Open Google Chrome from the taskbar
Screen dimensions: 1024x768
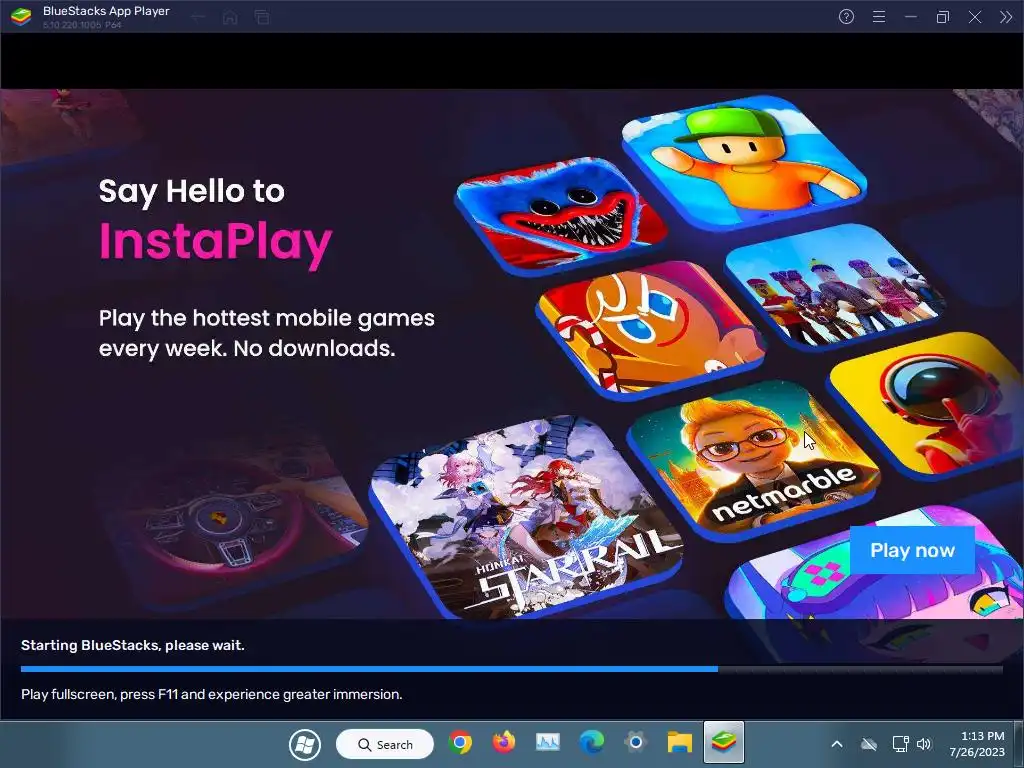click(x=460, y=743)
